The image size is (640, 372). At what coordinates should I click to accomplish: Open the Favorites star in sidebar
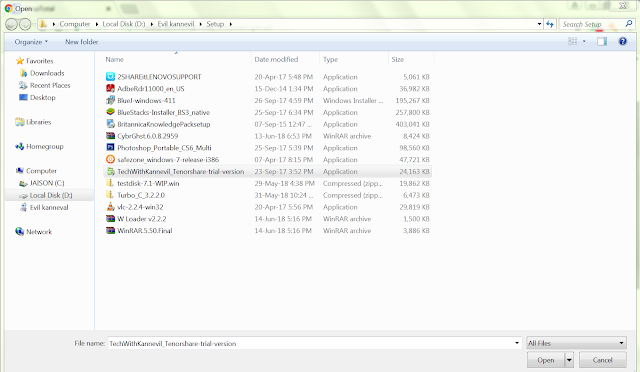pos(20,61)
